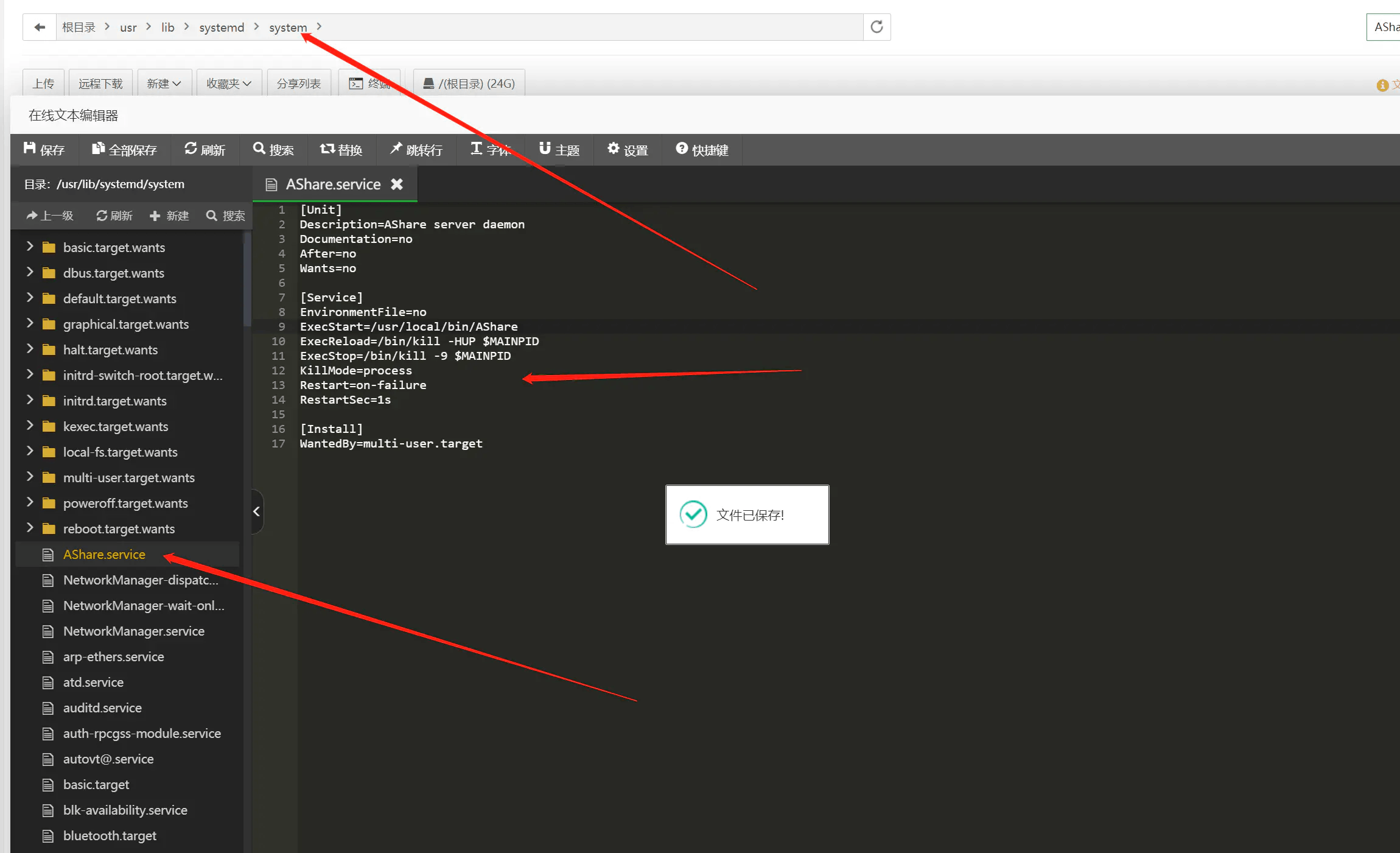
Task: Click the 分享列表 button
Action: (298, 83)
